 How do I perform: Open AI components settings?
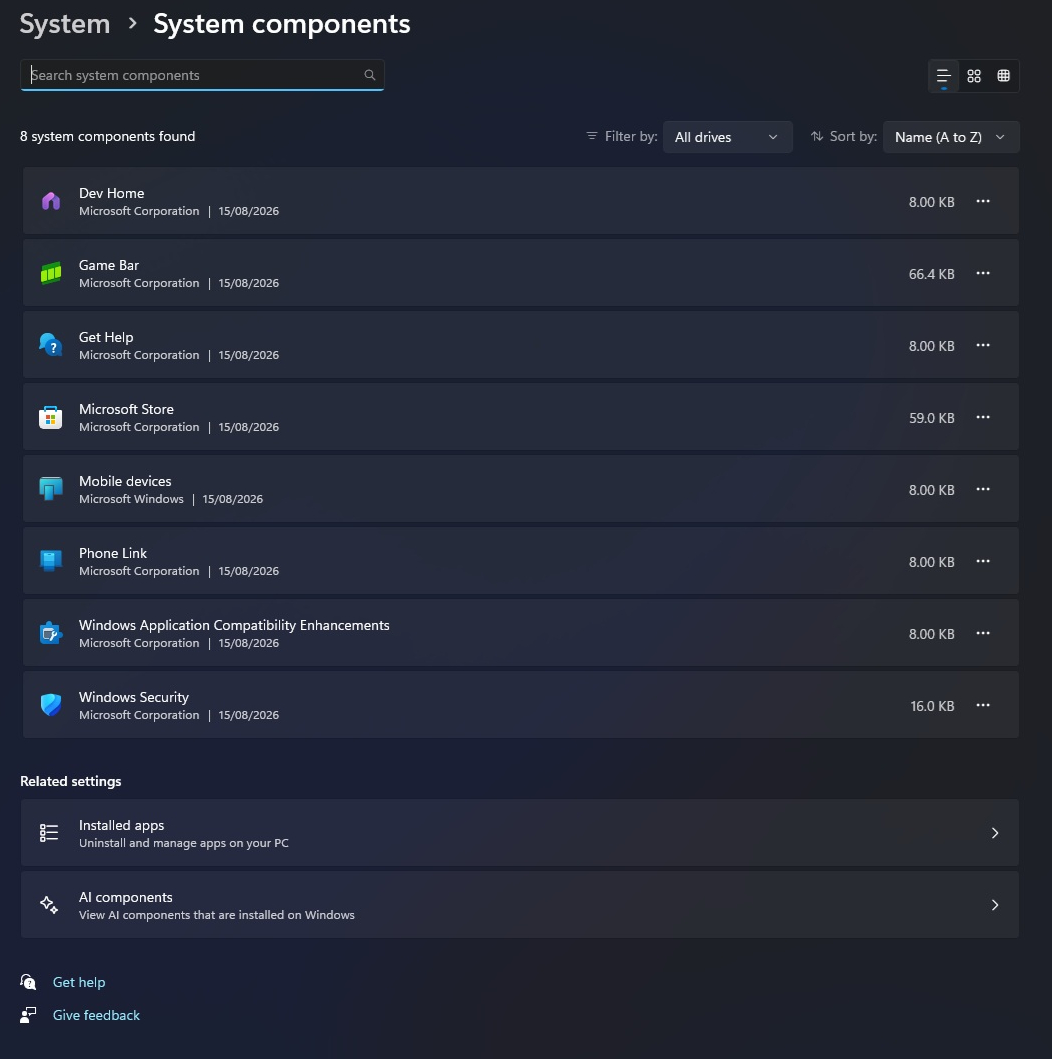519,905
